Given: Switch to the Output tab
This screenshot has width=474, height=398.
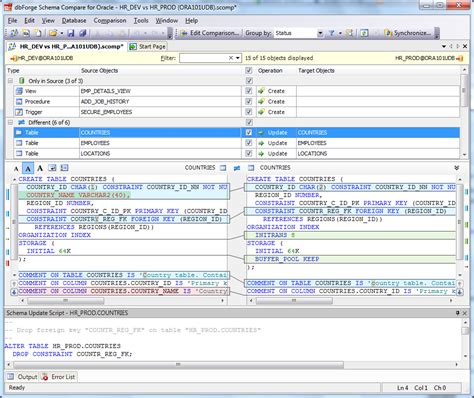Looking at the screenshot, I should 23,377.
